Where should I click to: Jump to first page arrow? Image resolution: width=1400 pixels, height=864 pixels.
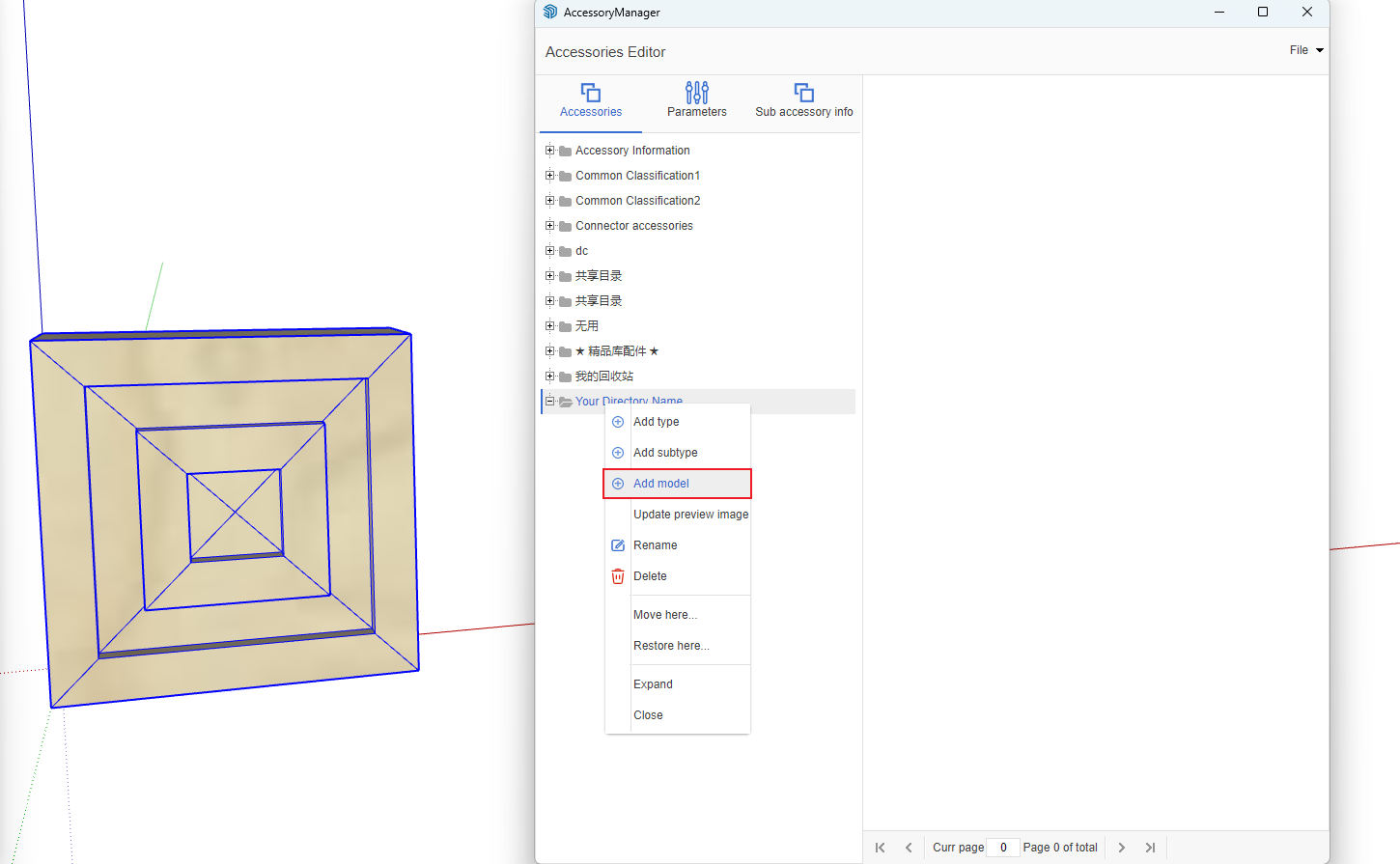coord(880,848)
